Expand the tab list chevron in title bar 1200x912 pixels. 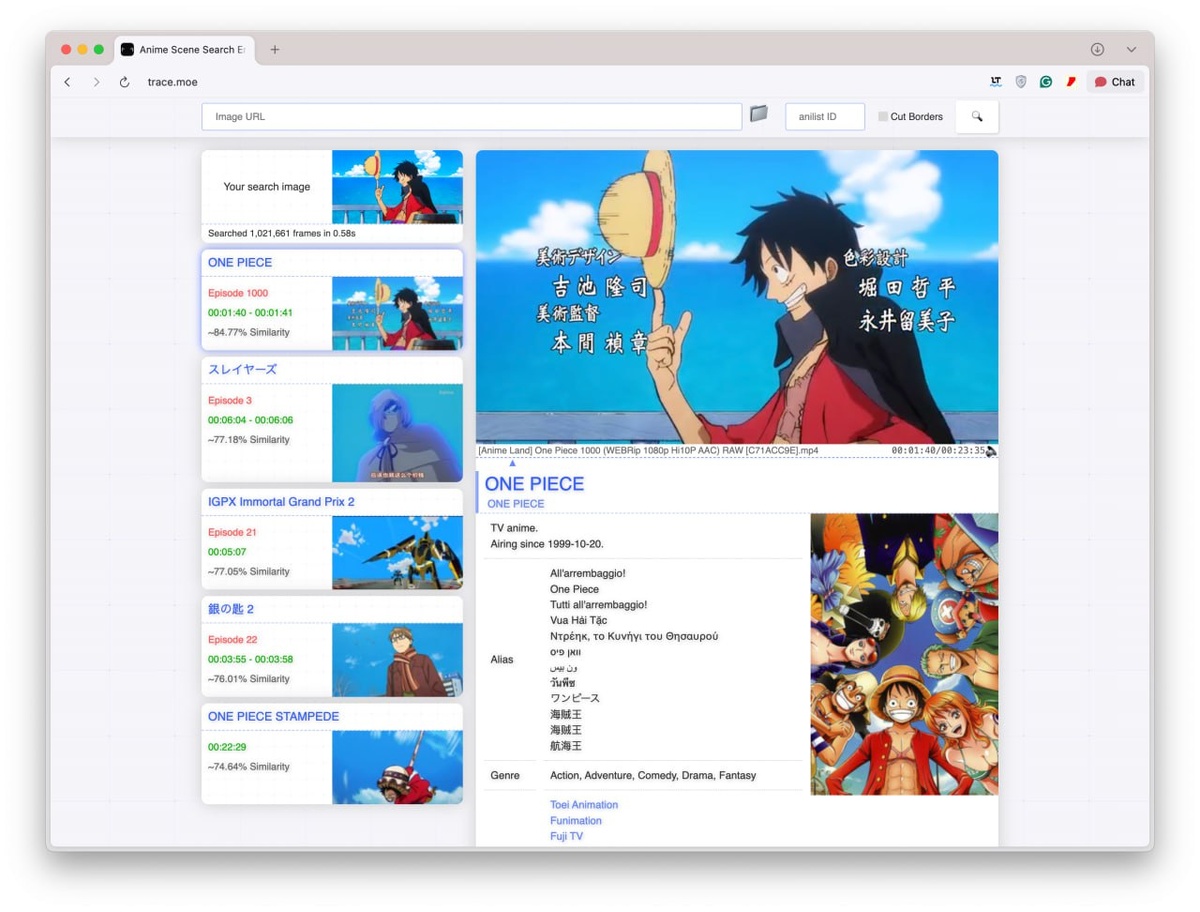[1131, 49]
